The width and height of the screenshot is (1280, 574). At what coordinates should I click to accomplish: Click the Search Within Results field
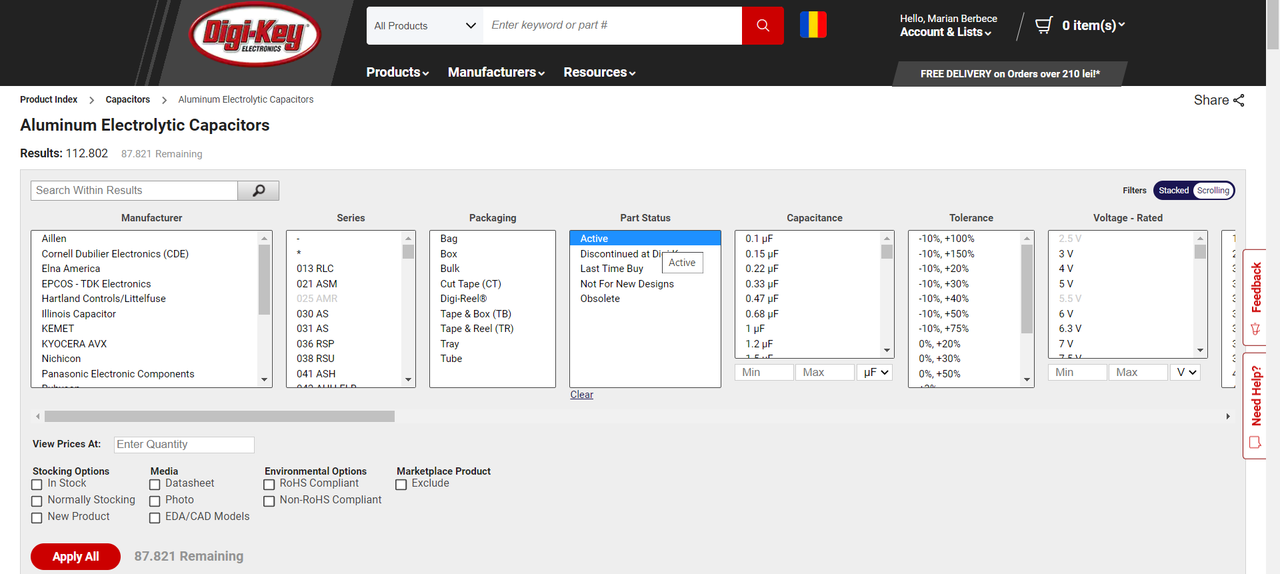tap(134, 190)
